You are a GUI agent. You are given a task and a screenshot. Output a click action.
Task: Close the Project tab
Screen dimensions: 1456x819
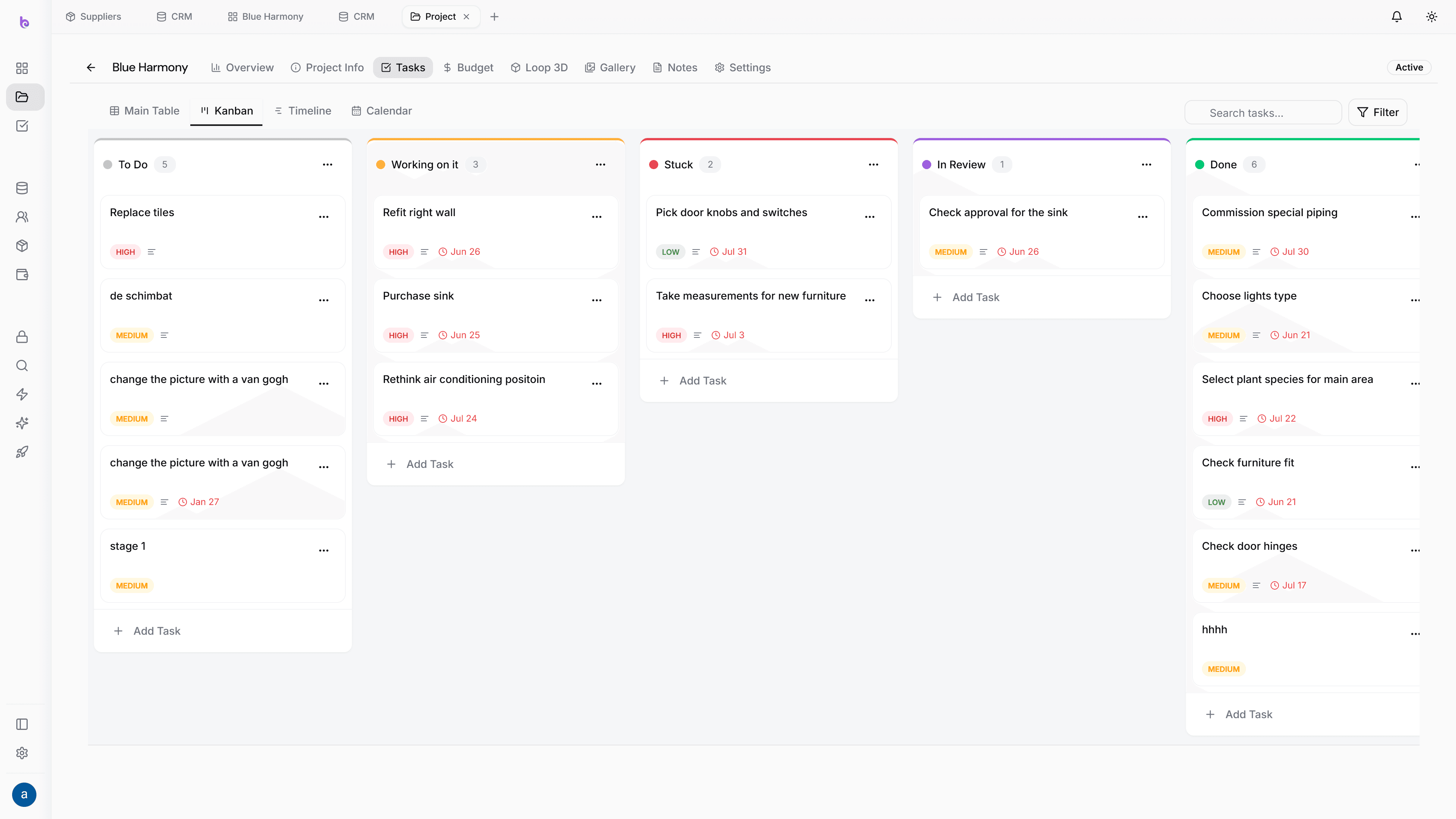tap(466, 17)
